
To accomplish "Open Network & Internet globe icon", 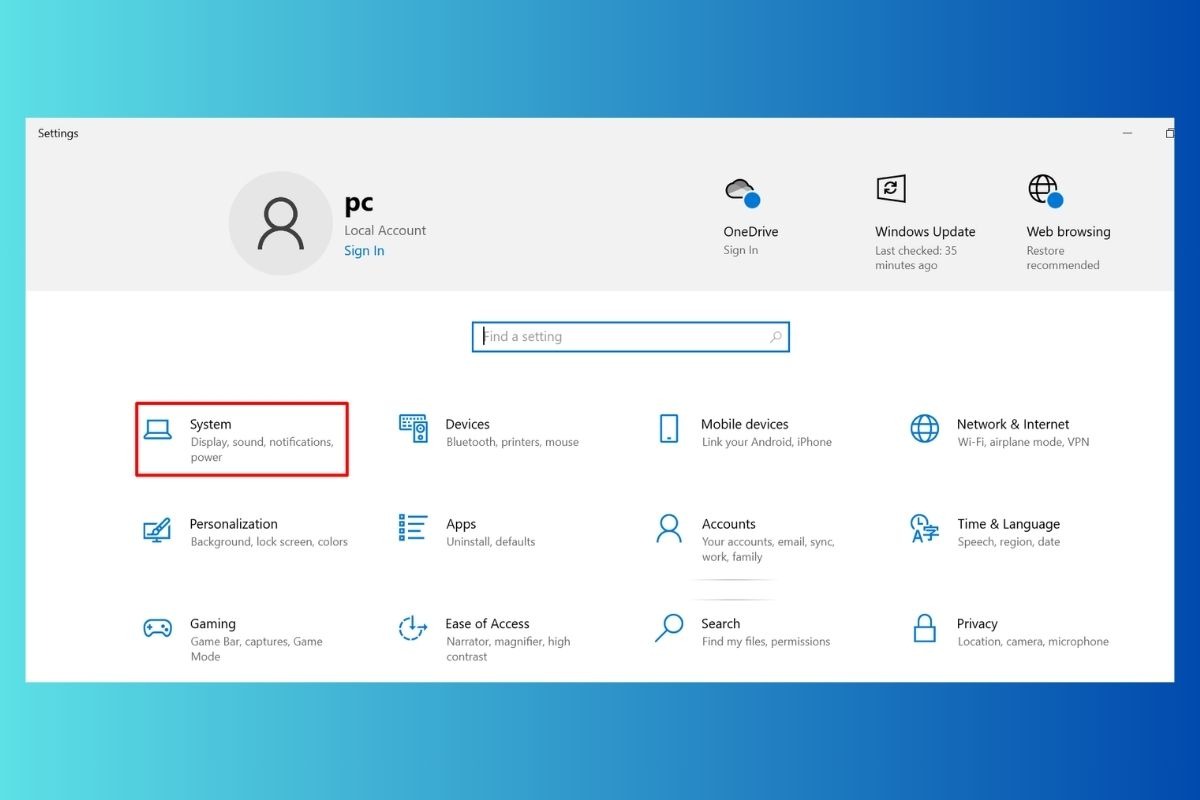I will click(925, 428).
